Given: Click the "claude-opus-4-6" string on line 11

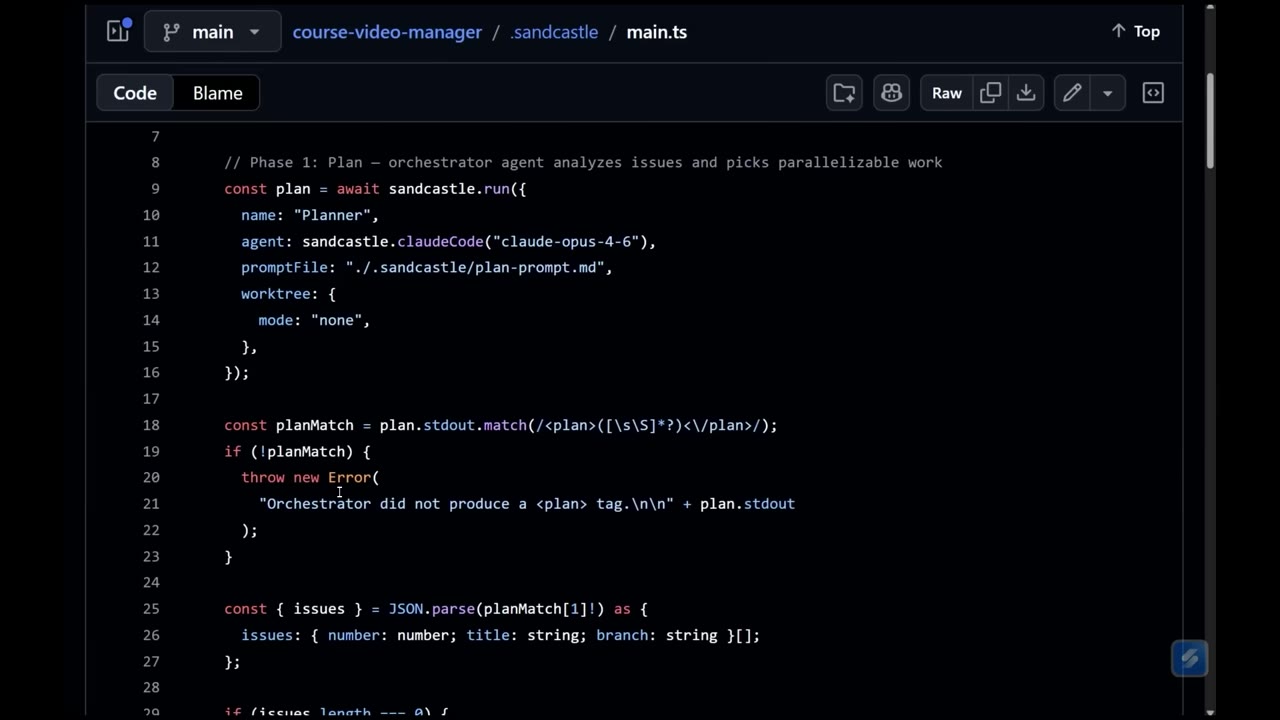Looking at the screenshot, I should tap(565, 241).
